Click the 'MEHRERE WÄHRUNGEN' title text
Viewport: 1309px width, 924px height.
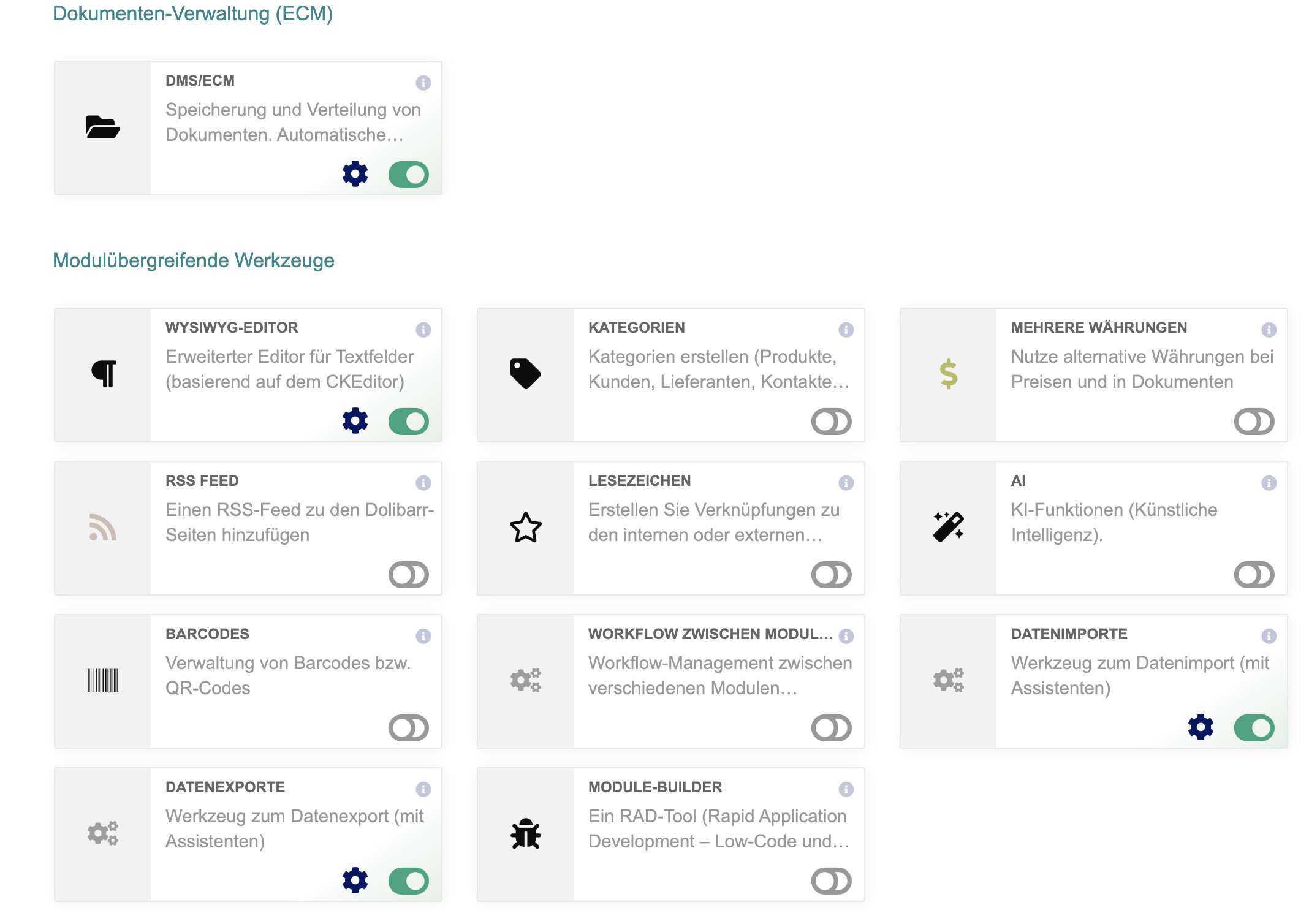pyautogui.click(x=1099, y=328)
